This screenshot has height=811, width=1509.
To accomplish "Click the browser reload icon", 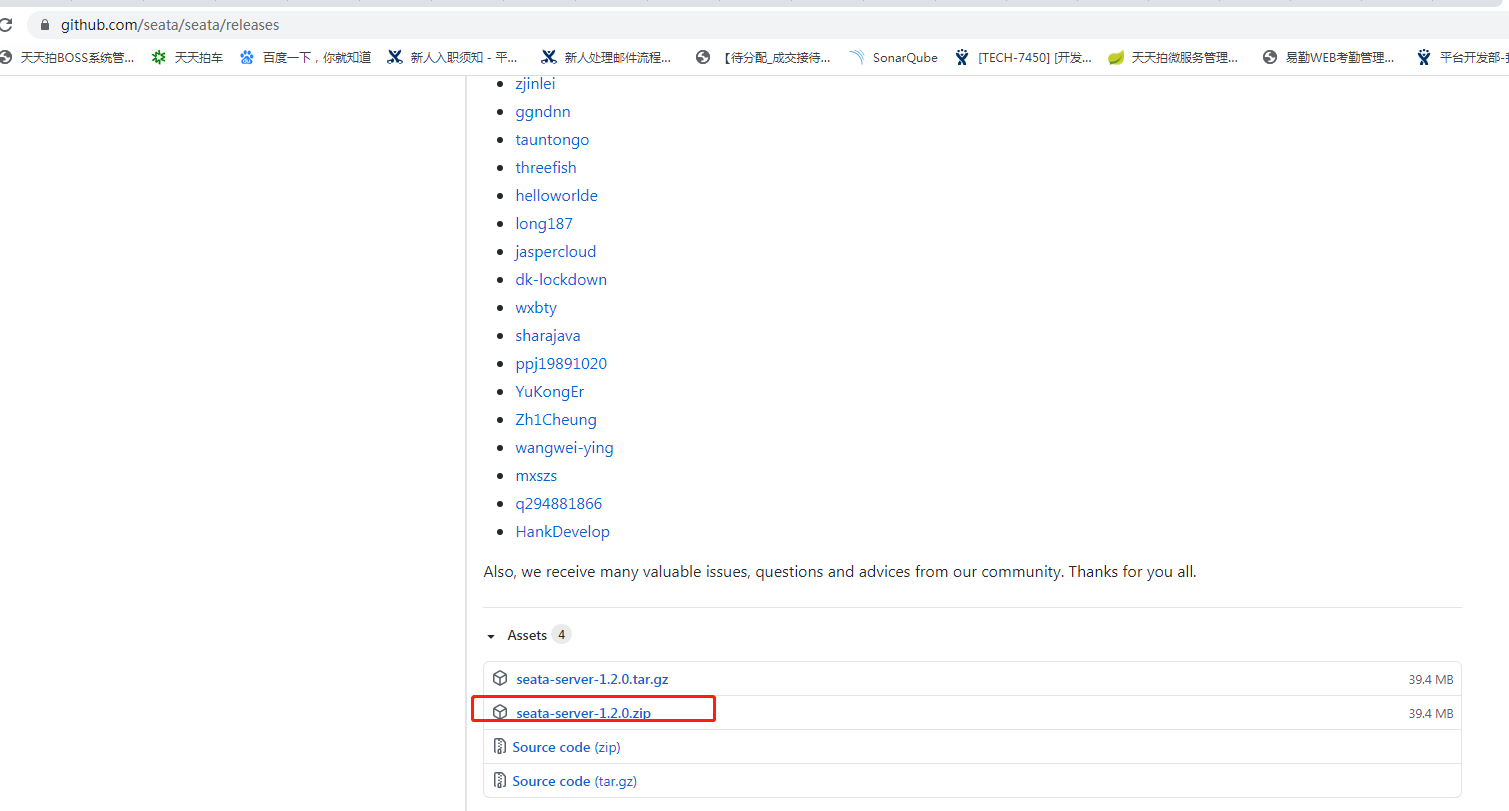I will pos(5,25).
